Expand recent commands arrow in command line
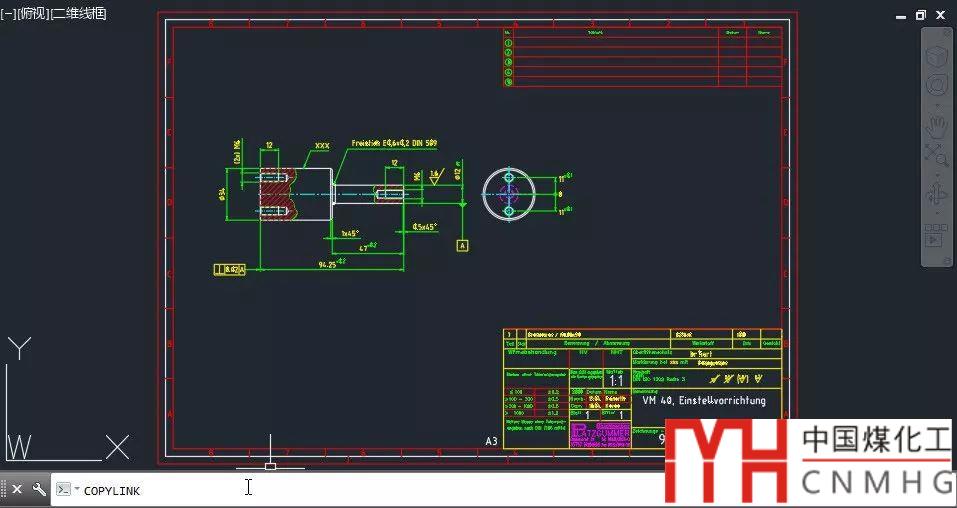Screen dimensions: 957x508 76,489
